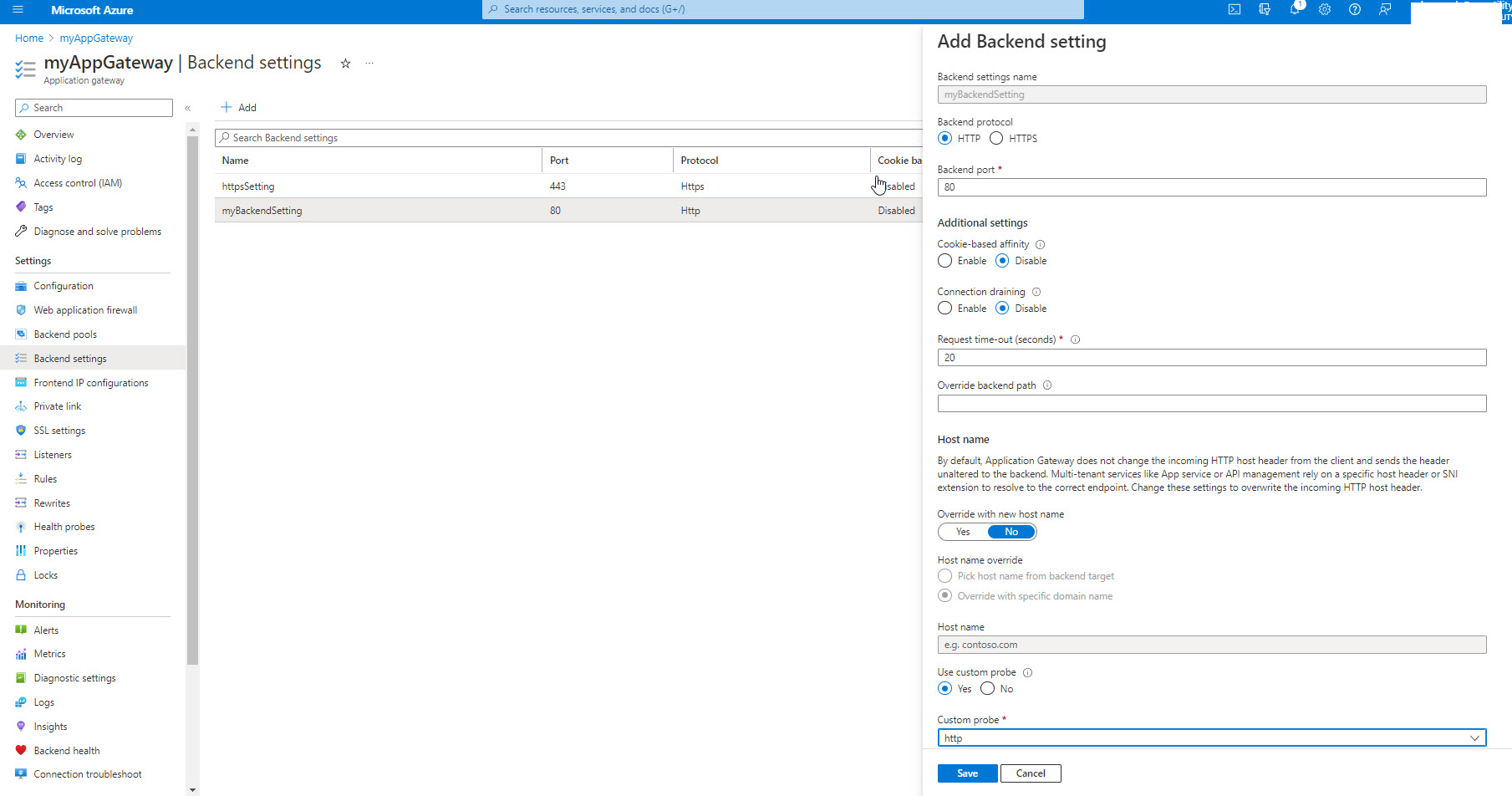Show info tooltip for Cookie-based affinity
The width and height of the screenshot is (1512, 796).
click(1041, 244)
